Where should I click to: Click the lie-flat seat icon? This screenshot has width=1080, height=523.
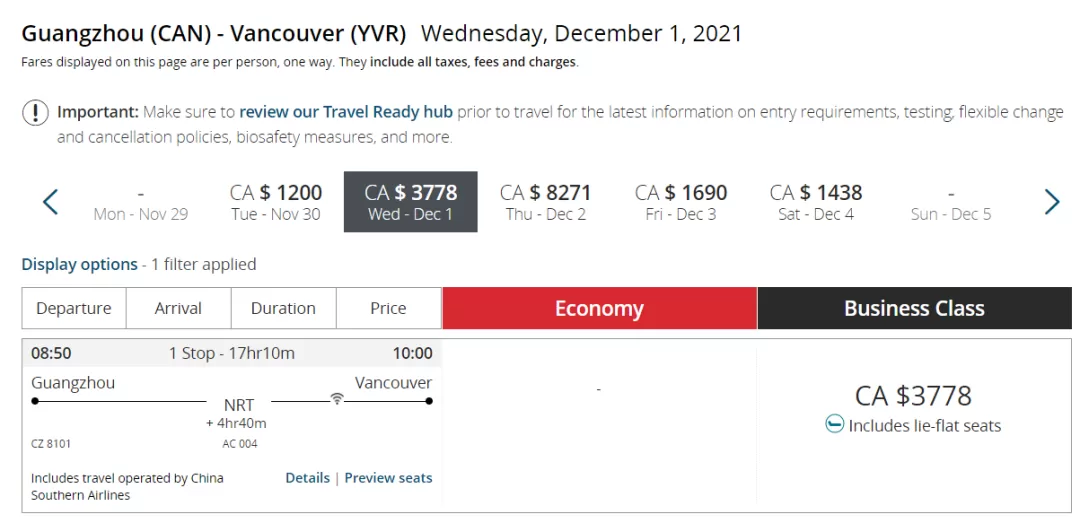pyautogui.click(x=834, y=424)
